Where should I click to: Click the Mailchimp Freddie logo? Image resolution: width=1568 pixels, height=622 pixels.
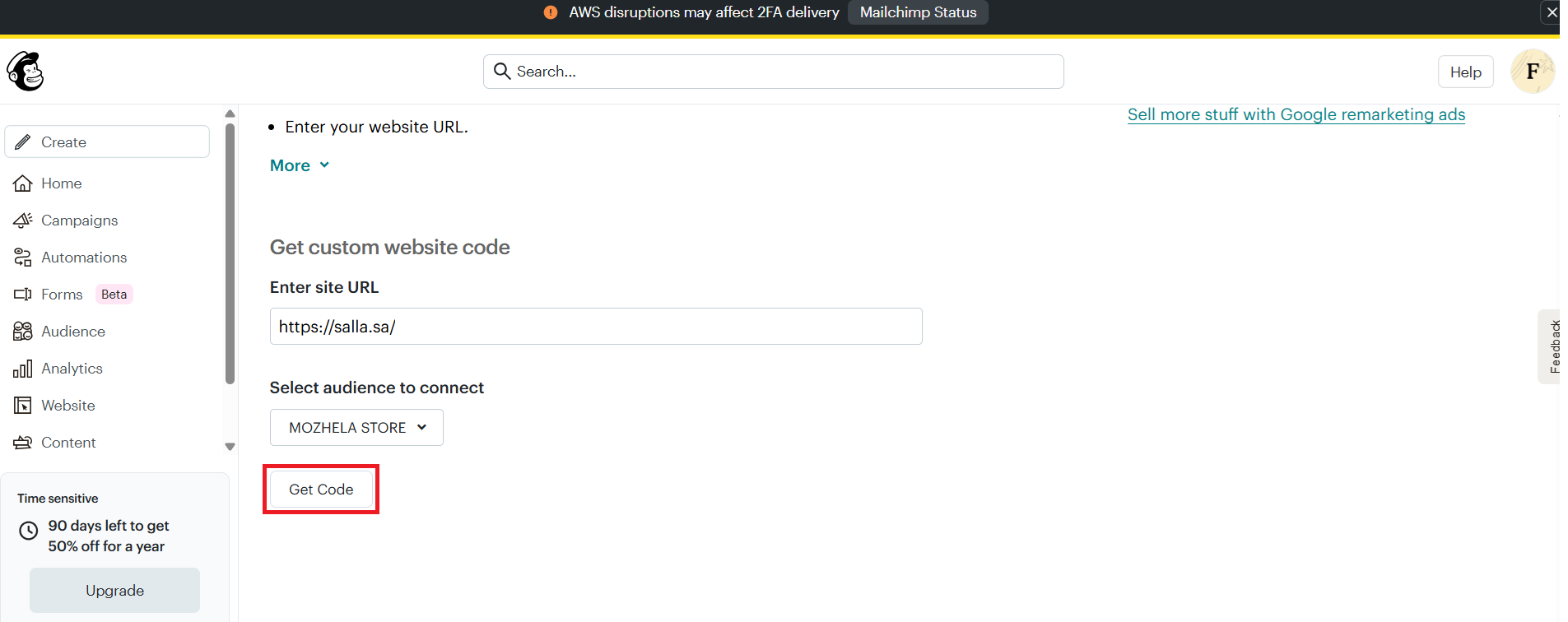(x=26, y=72)
